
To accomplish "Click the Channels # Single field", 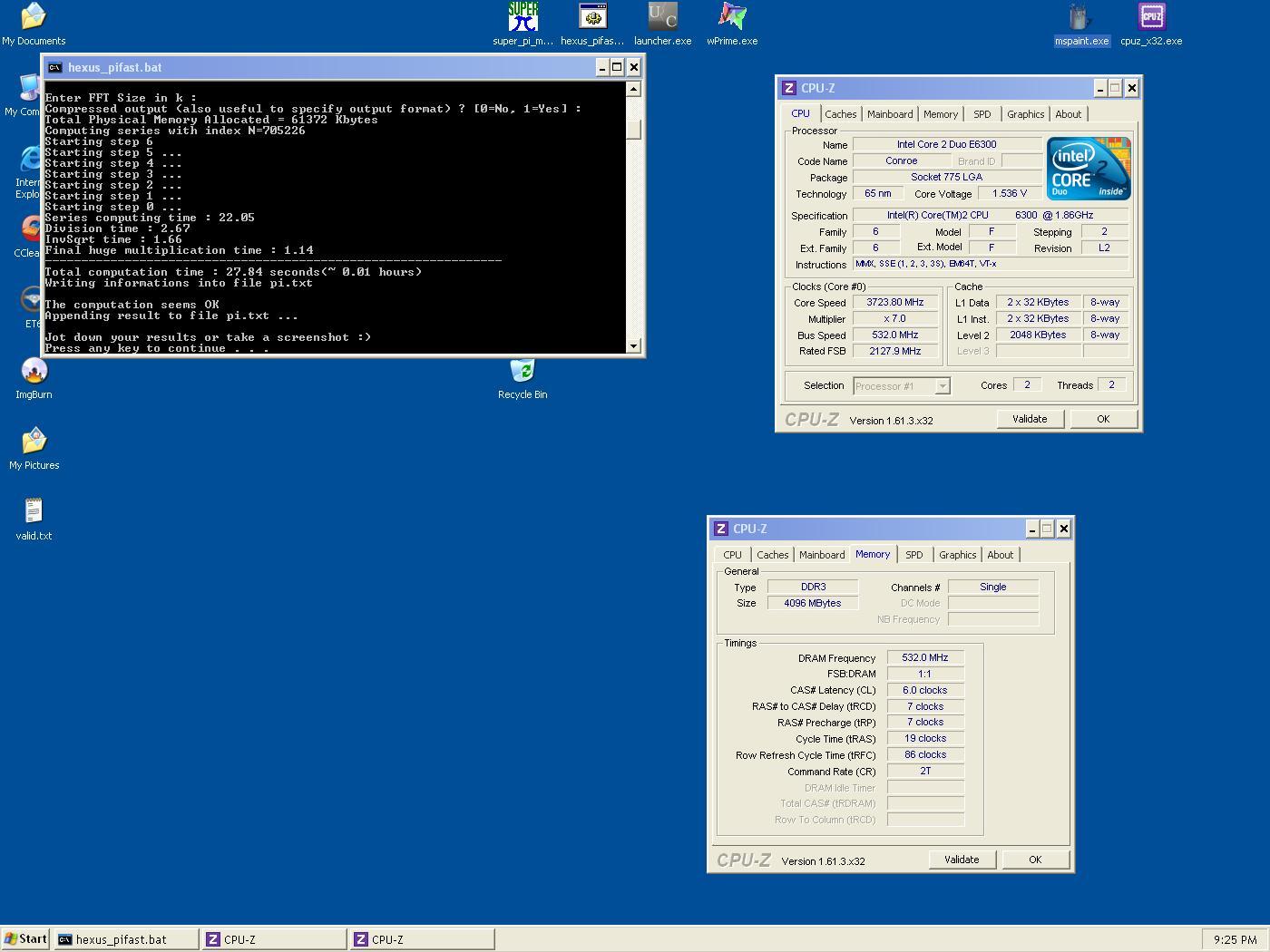I will click(x=993, y=588).
